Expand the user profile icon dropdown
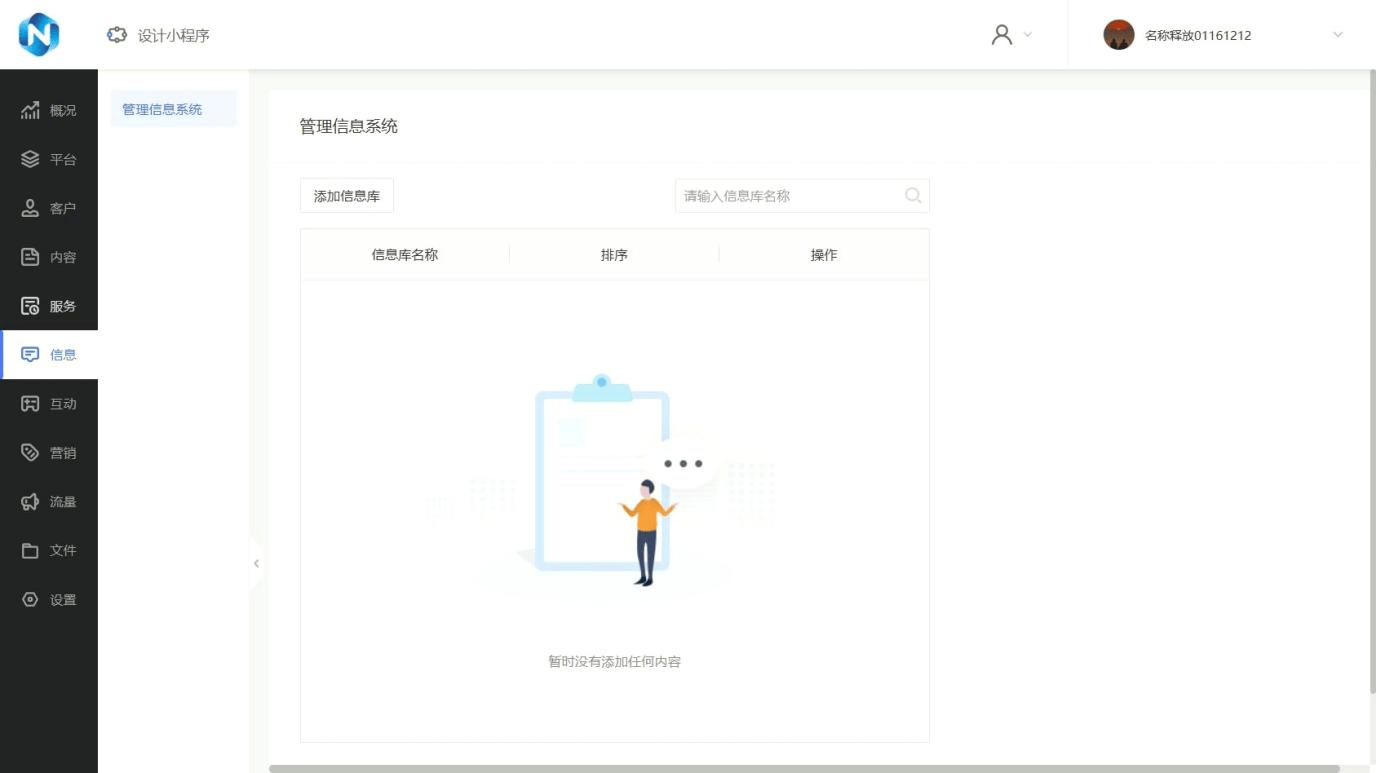This screenshot has height=773, width=1376. point(1010,35)
